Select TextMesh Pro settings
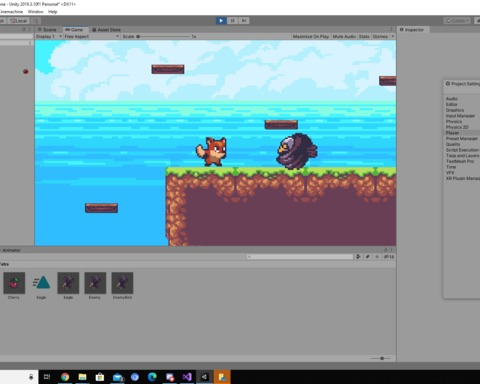 tap(460, 161)
